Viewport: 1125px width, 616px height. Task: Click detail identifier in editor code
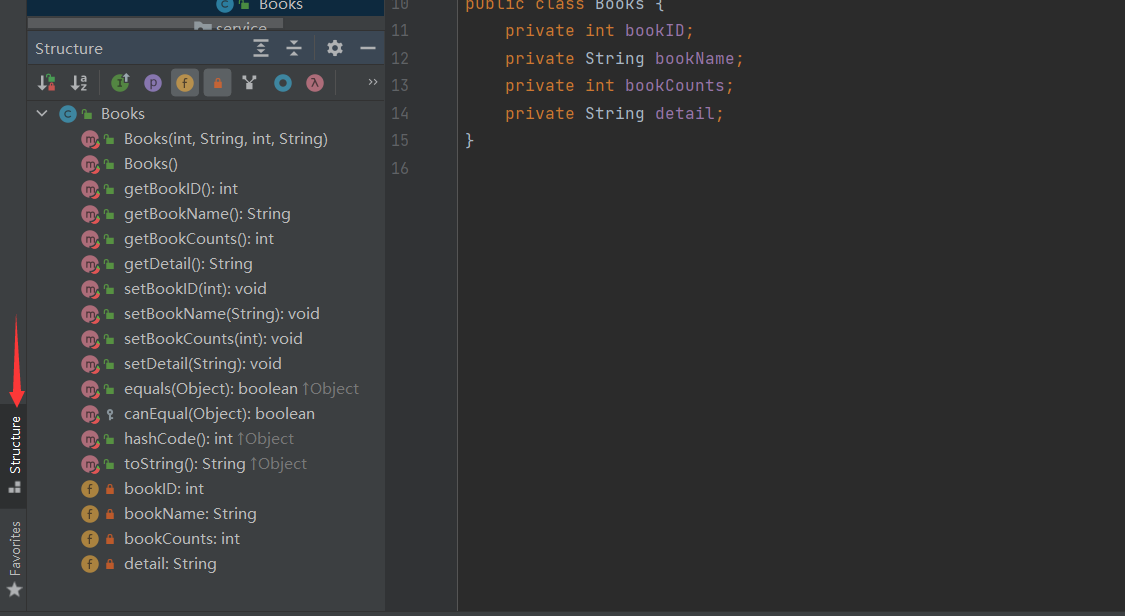(684, 113)
